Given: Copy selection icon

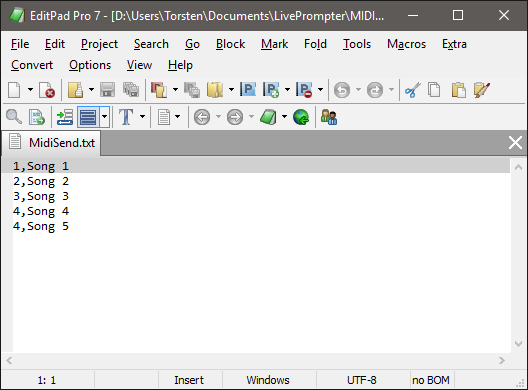Looking at the screenshot, I should click(x=434, y=90).
